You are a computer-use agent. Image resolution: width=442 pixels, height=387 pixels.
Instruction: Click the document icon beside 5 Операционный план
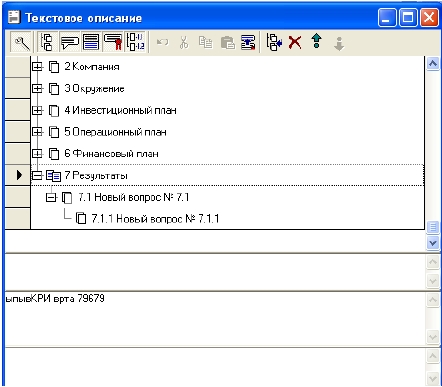pyautogui.click(x=54, y=132)
